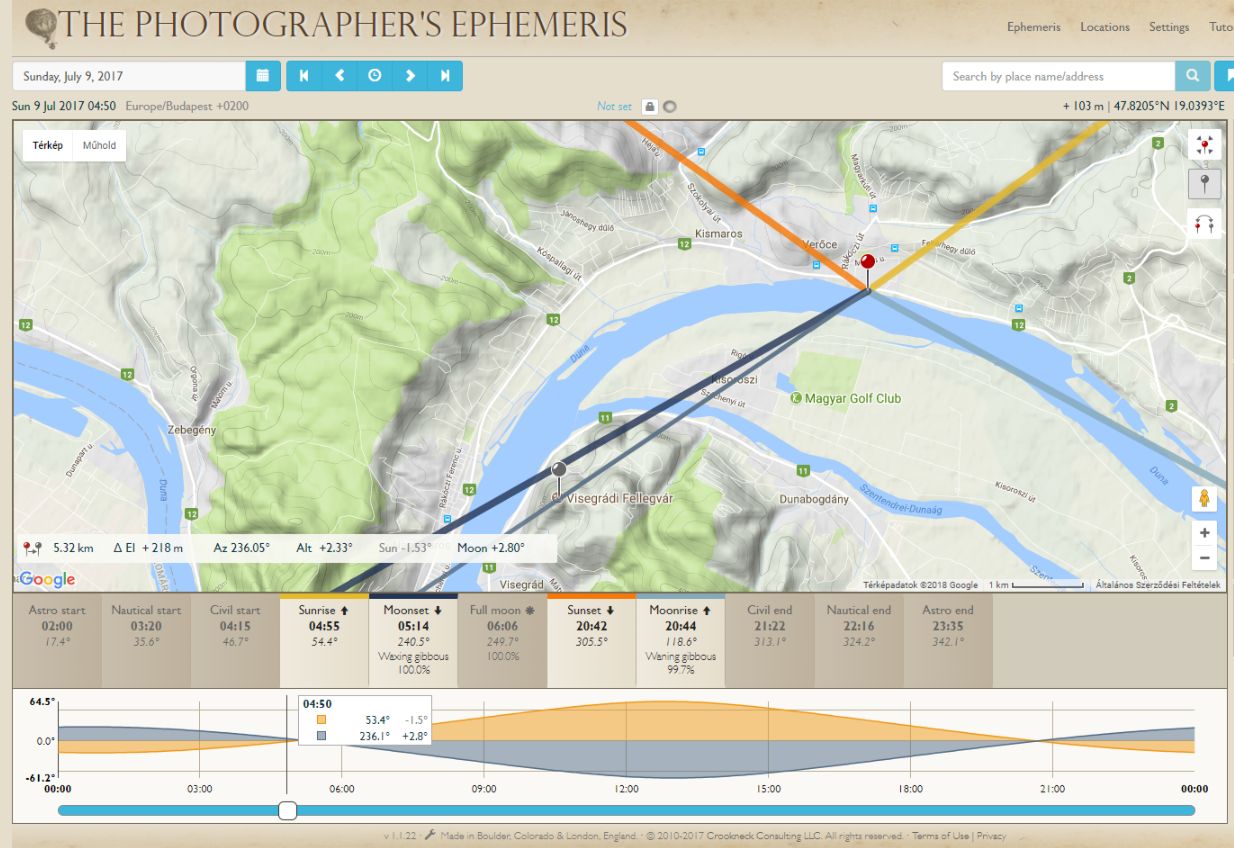Click the geodetics pin-pair icon
Viewport: 1234px width, 848px height.
coord(32,548)
